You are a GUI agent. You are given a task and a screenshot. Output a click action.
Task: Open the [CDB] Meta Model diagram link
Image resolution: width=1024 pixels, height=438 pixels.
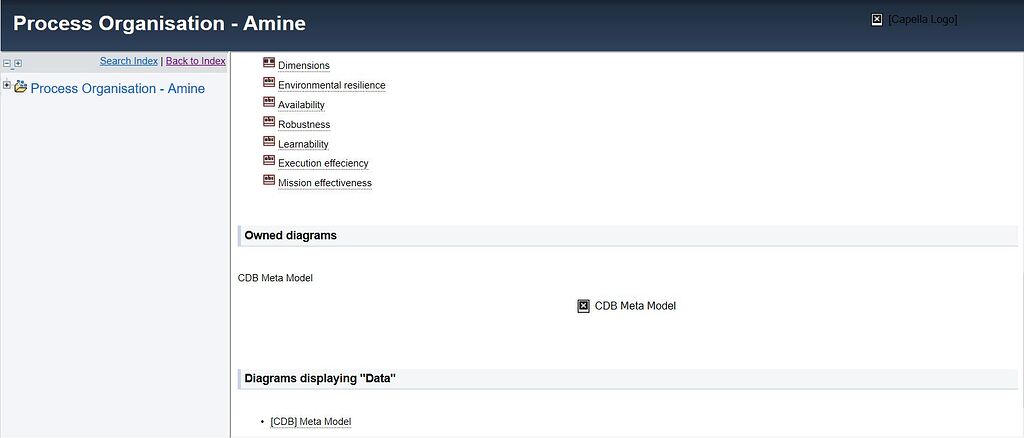(310, 422)
